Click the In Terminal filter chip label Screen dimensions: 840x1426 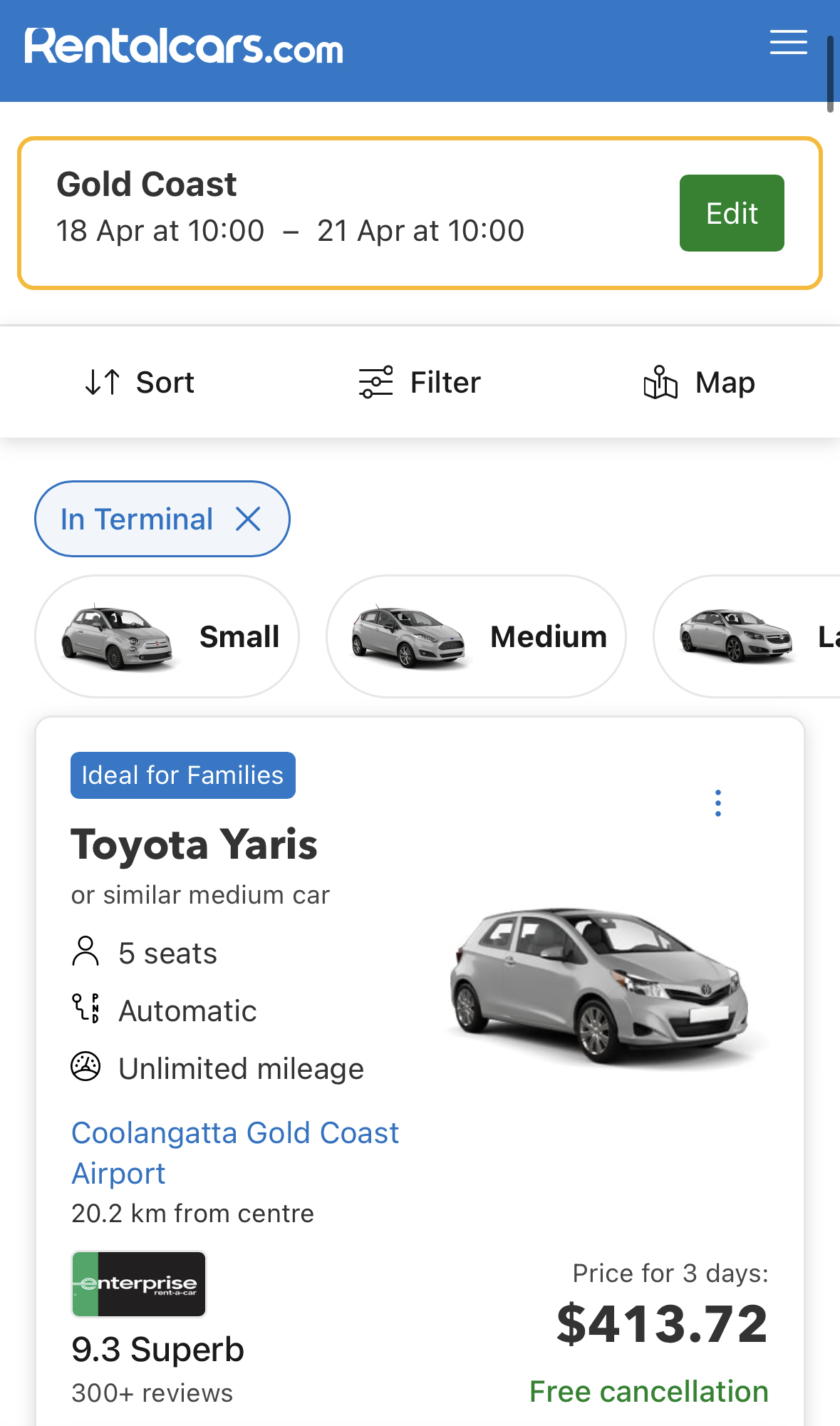(137, 519)
